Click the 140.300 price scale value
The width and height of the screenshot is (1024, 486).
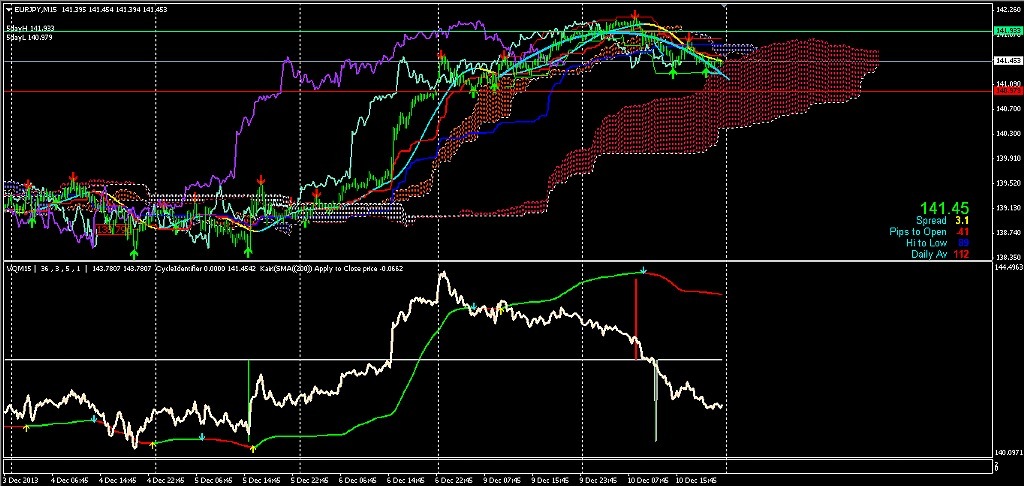pyautogui.click(x=1008, y=133)
